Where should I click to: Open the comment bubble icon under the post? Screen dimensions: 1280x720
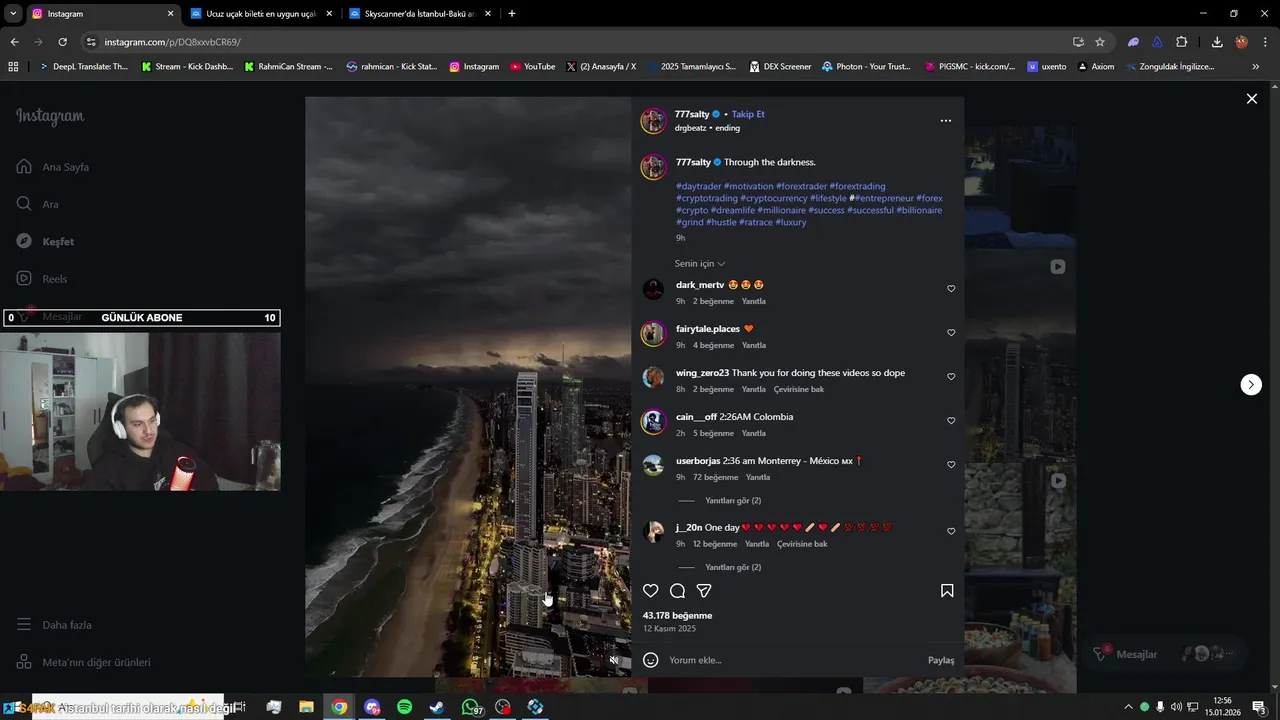[x=677, y=591]
